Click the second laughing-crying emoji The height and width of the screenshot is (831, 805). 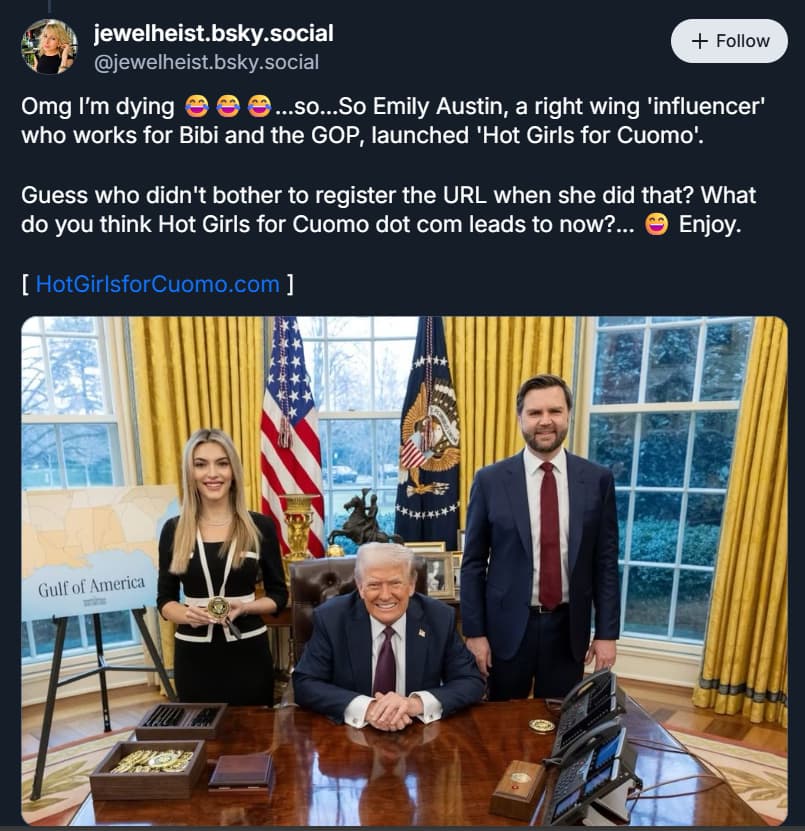[x=228, y=106]
